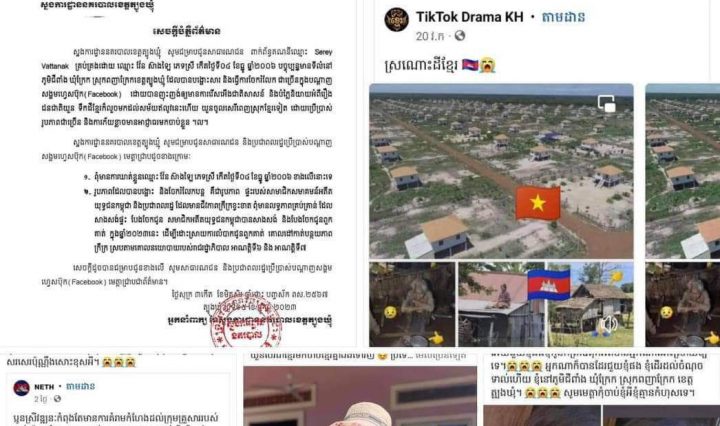Screen dimensions: 720x426
Task: Click the globe public-visibility icon under TikTok Drama KH
Action: tap(459, 36)
